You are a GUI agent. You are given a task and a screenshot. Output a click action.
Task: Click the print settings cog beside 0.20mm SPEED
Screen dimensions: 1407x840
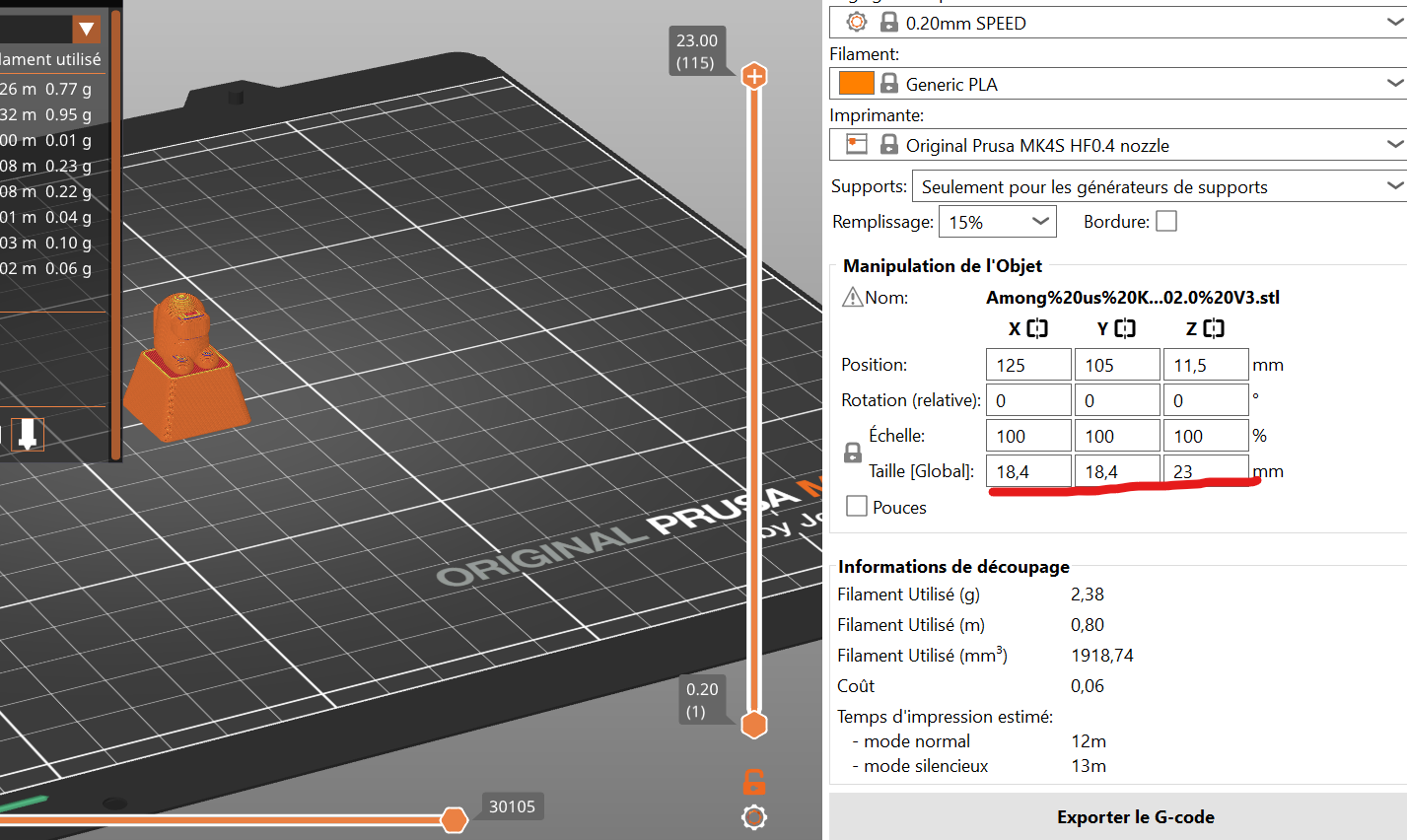857,23
